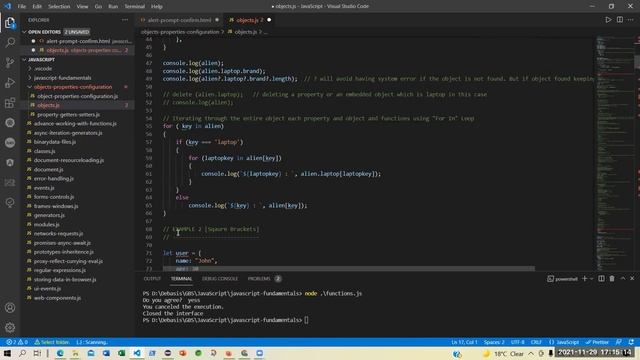Click the Split Editor icon
This screenshot has height=360, width=640.
620,20
